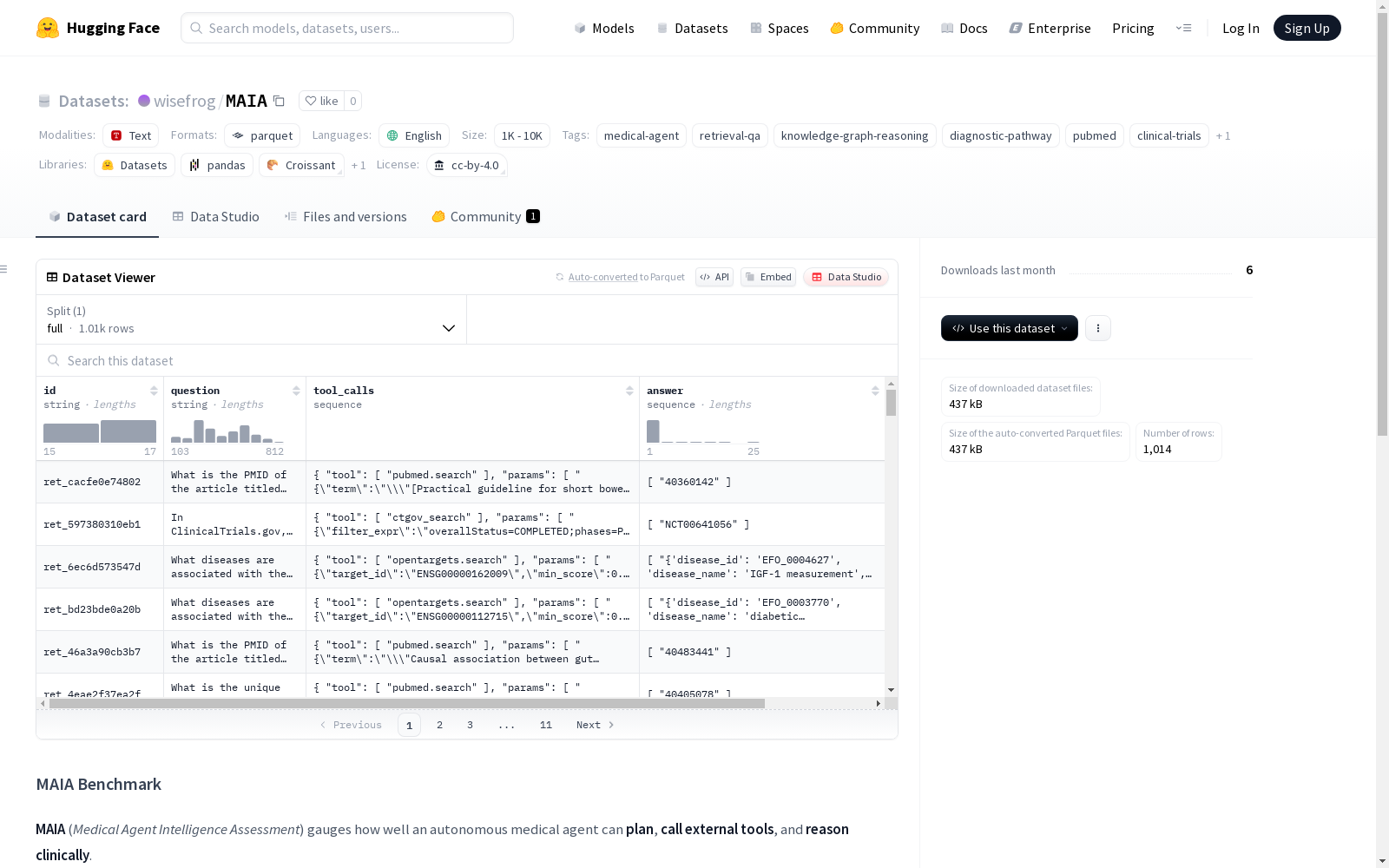Click the Datasets breadcrumb icon

point(44,101)
